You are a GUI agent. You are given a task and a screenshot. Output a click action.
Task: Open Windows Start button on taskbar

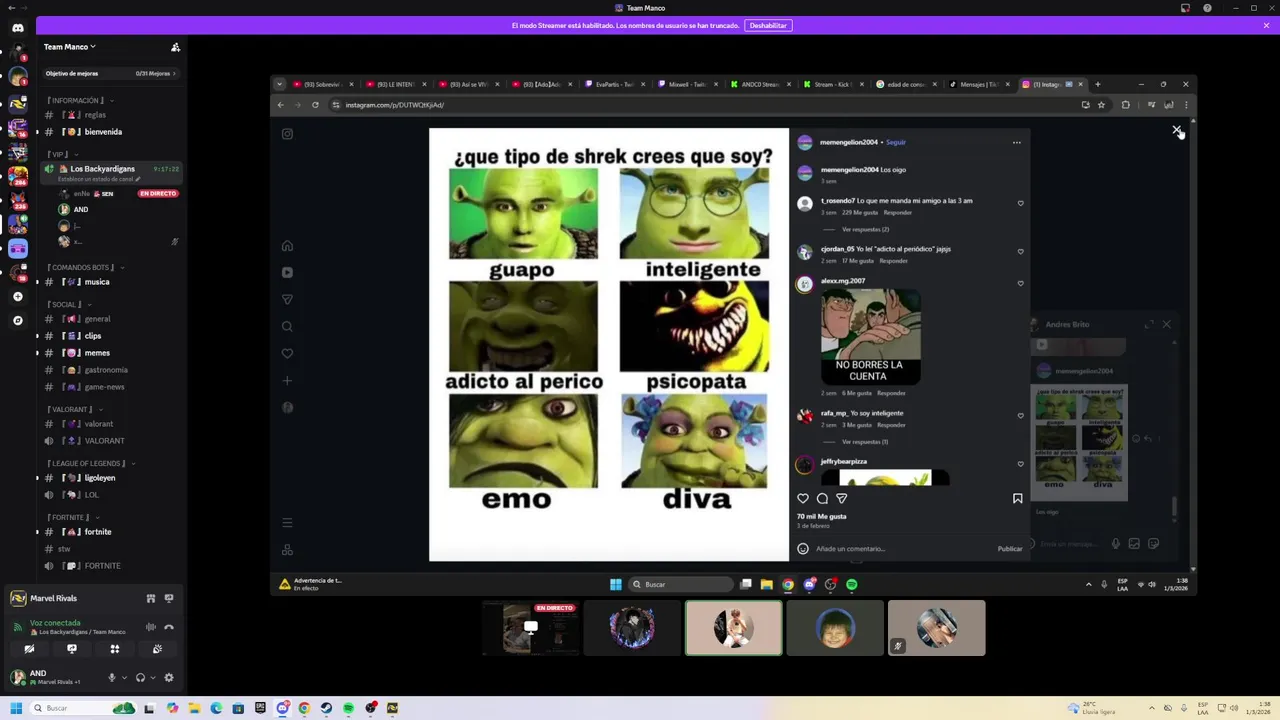pyautogui.click(x=15, y=708)
